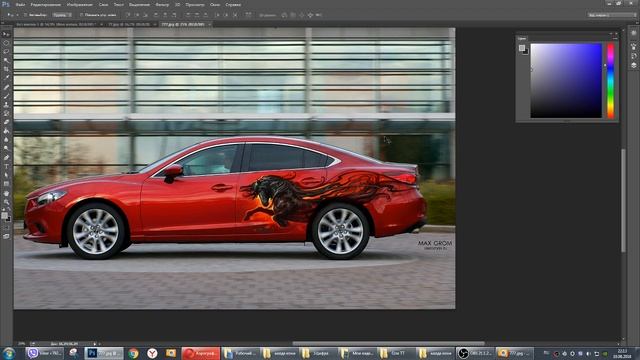The height and width of the screenshot is (360, 640).
Task: Select the Dodge tool
Action: click(6, 148)
